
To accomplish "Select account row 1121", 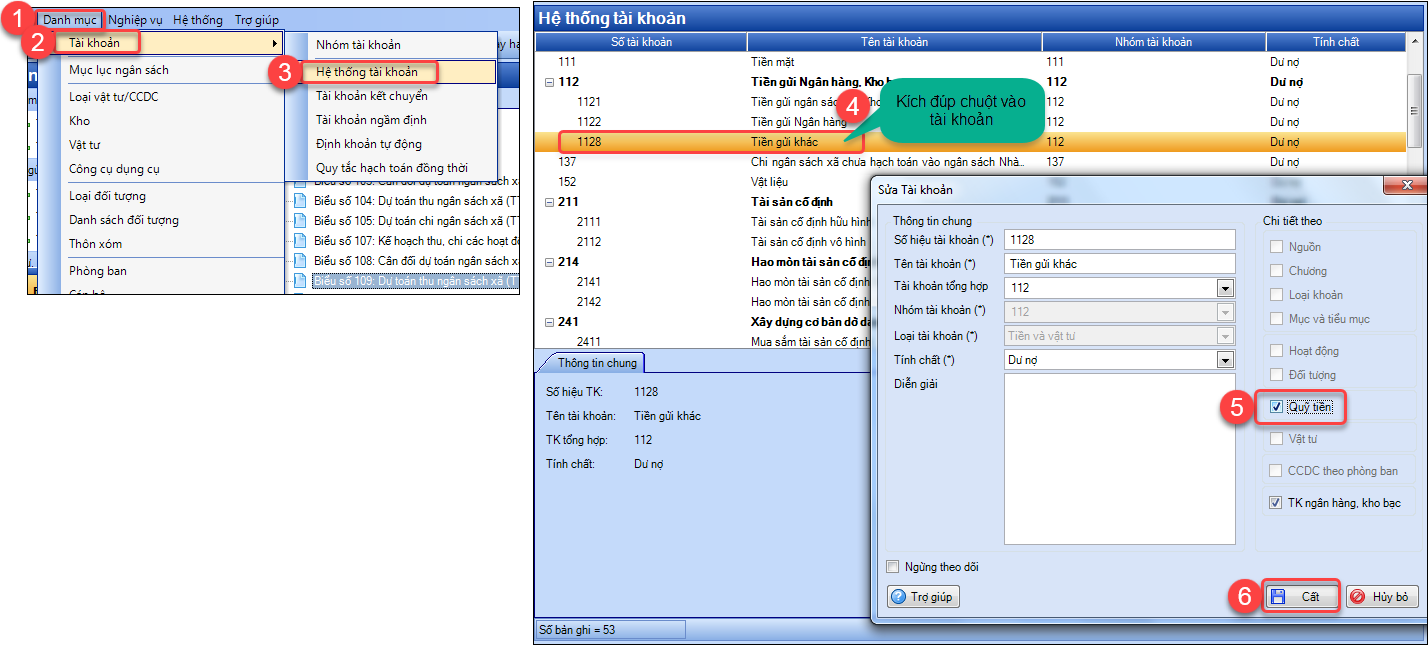I will (970, 102).
